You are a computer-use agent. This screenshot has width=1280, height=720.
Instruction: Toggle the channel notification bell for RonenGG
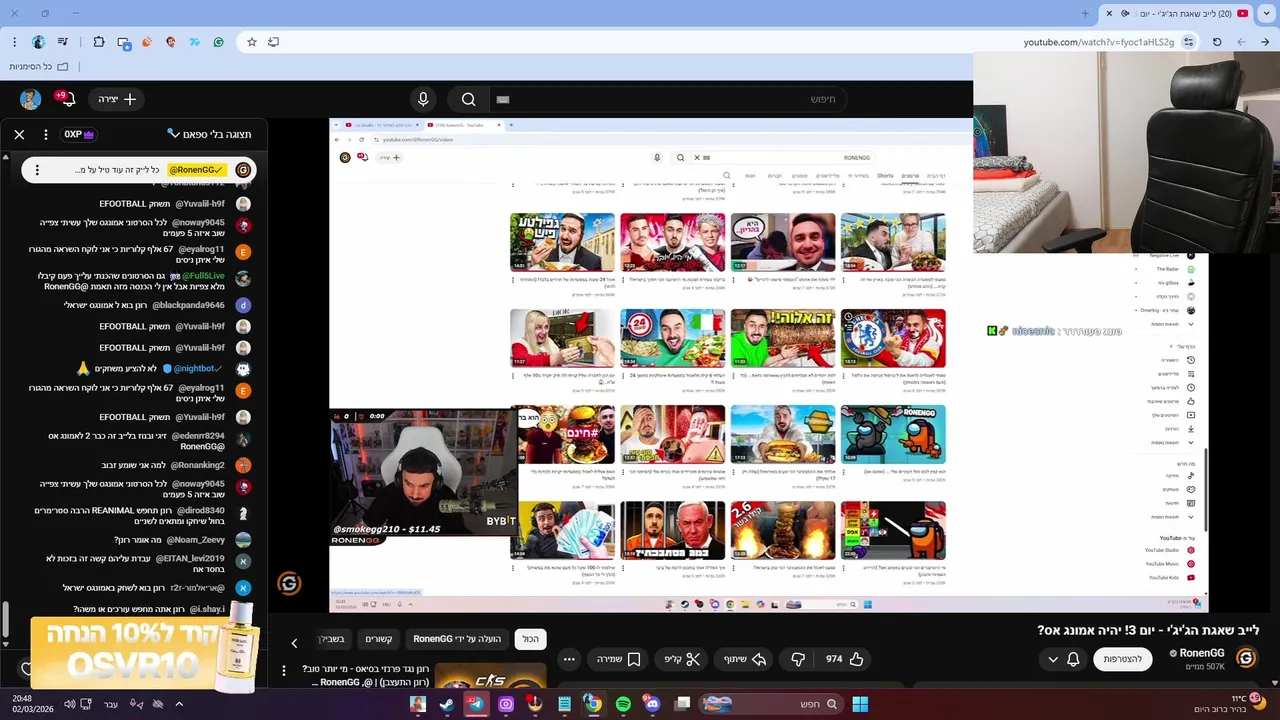(x=1073, y=659)
